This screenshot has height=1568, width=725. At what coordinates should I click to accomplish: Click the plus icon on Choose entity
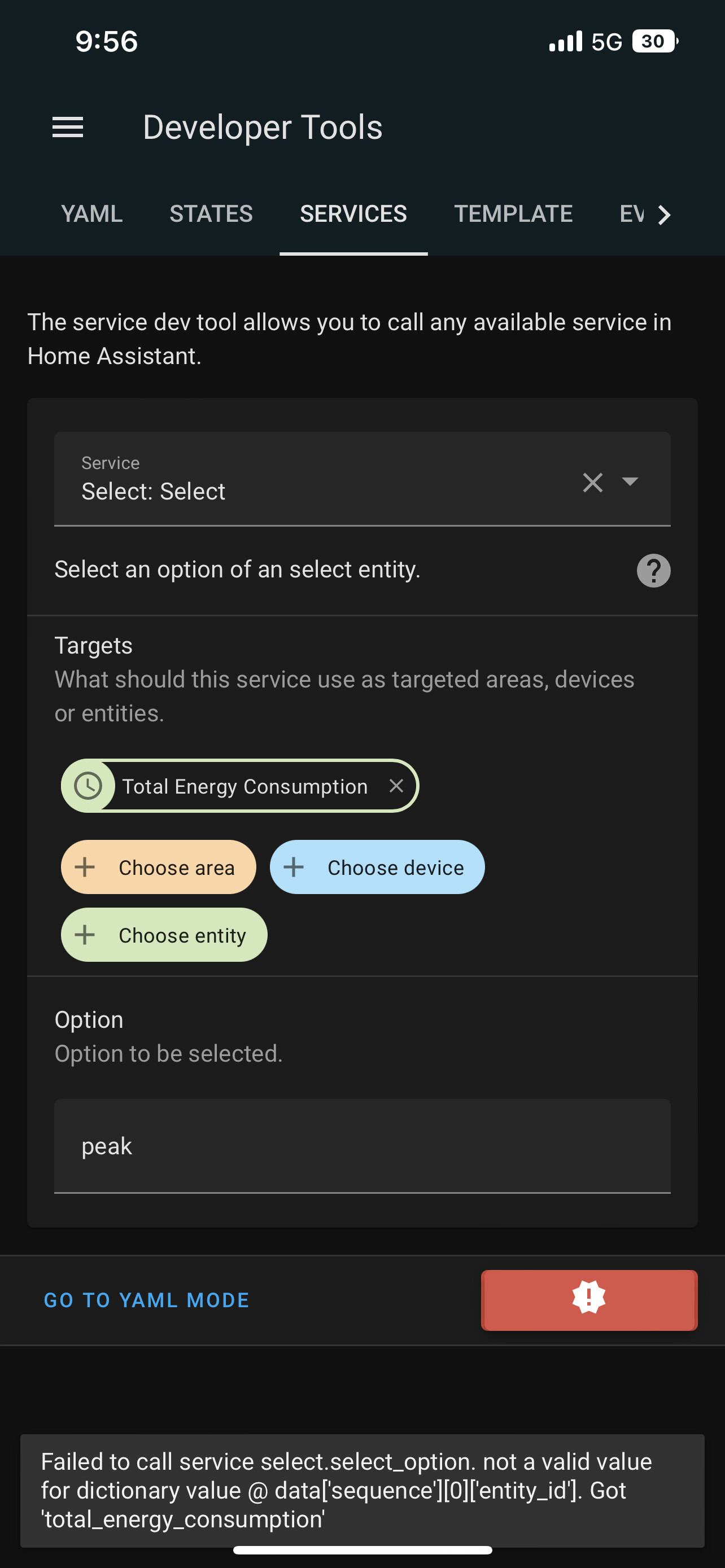tap(85, 934)
